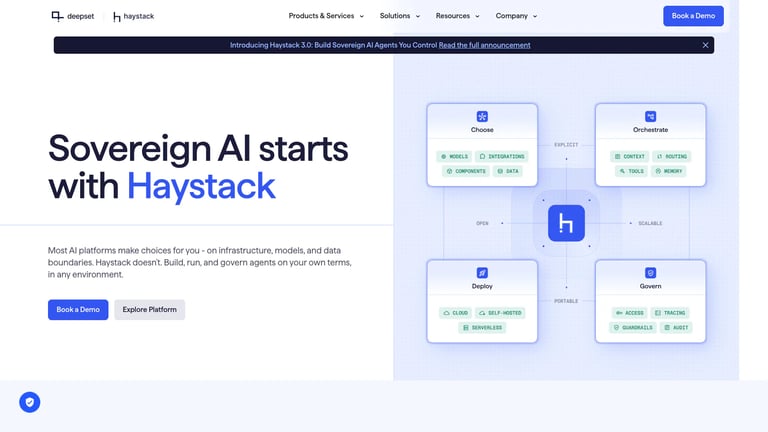This screenshot has width=768, height=432.
Task: Select the SERVERLESS tag
Action: [x=482, y=328]
